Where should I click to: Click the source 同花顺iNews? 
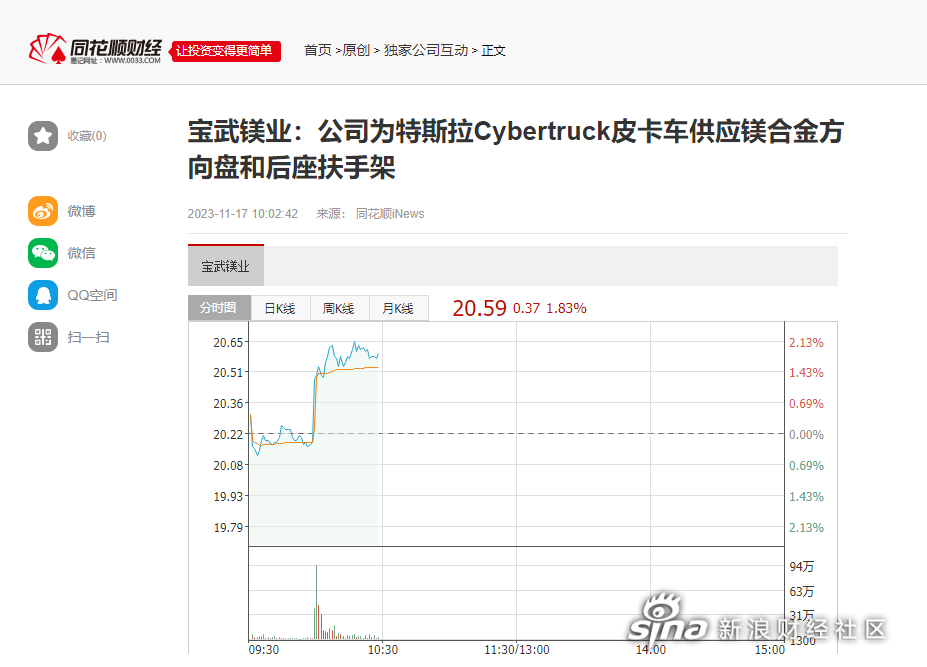click(x=390, y=213)
